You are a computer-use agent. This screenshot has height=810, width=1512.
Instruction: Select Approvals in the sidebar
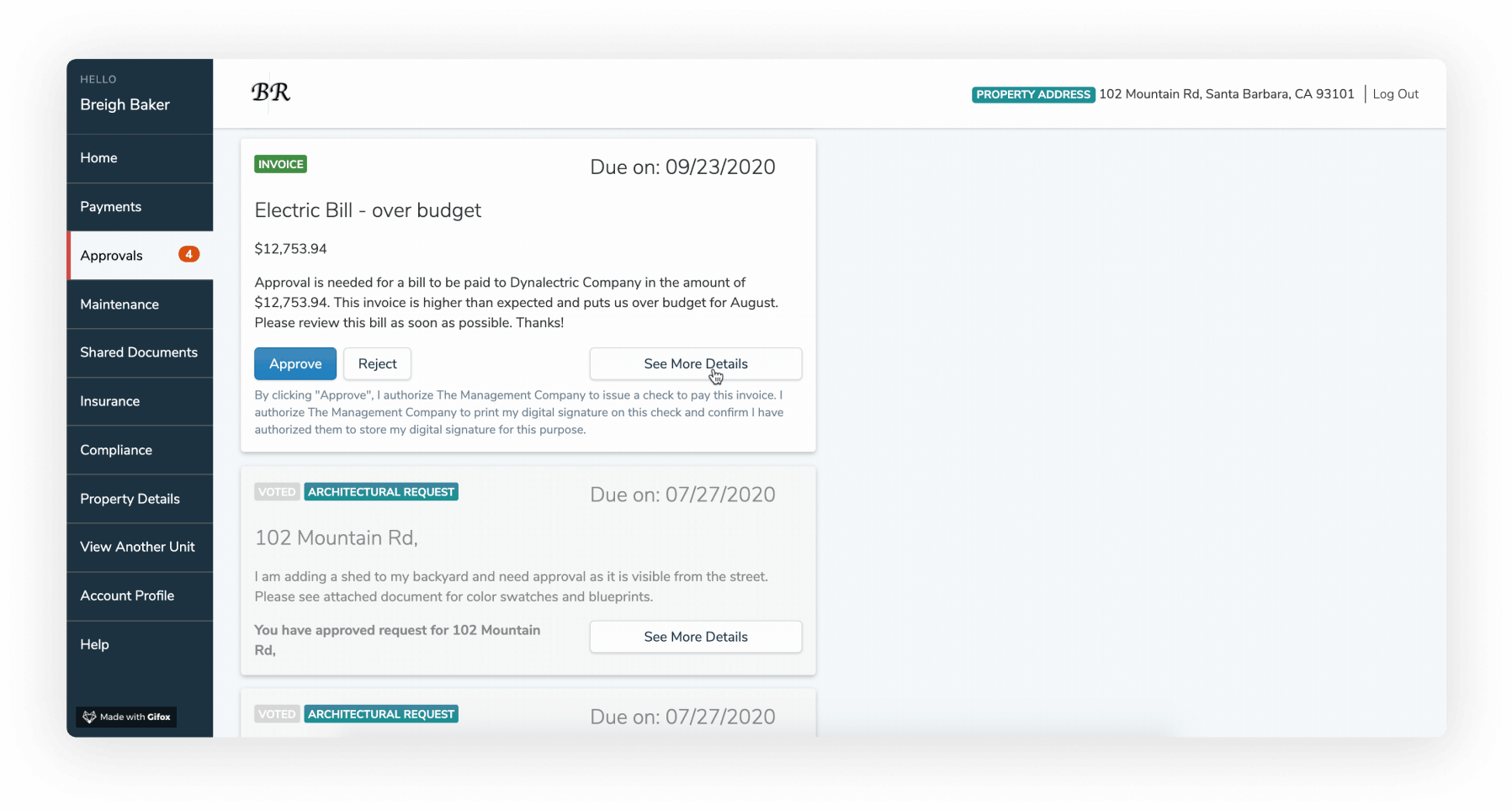112,256
